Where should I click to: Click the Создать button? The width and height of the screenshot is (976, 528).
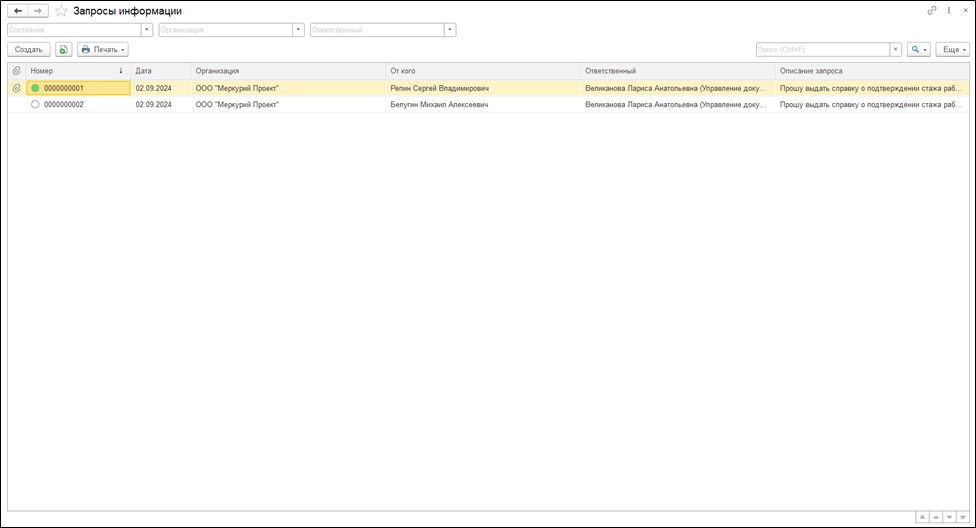[x=28, y=49]
